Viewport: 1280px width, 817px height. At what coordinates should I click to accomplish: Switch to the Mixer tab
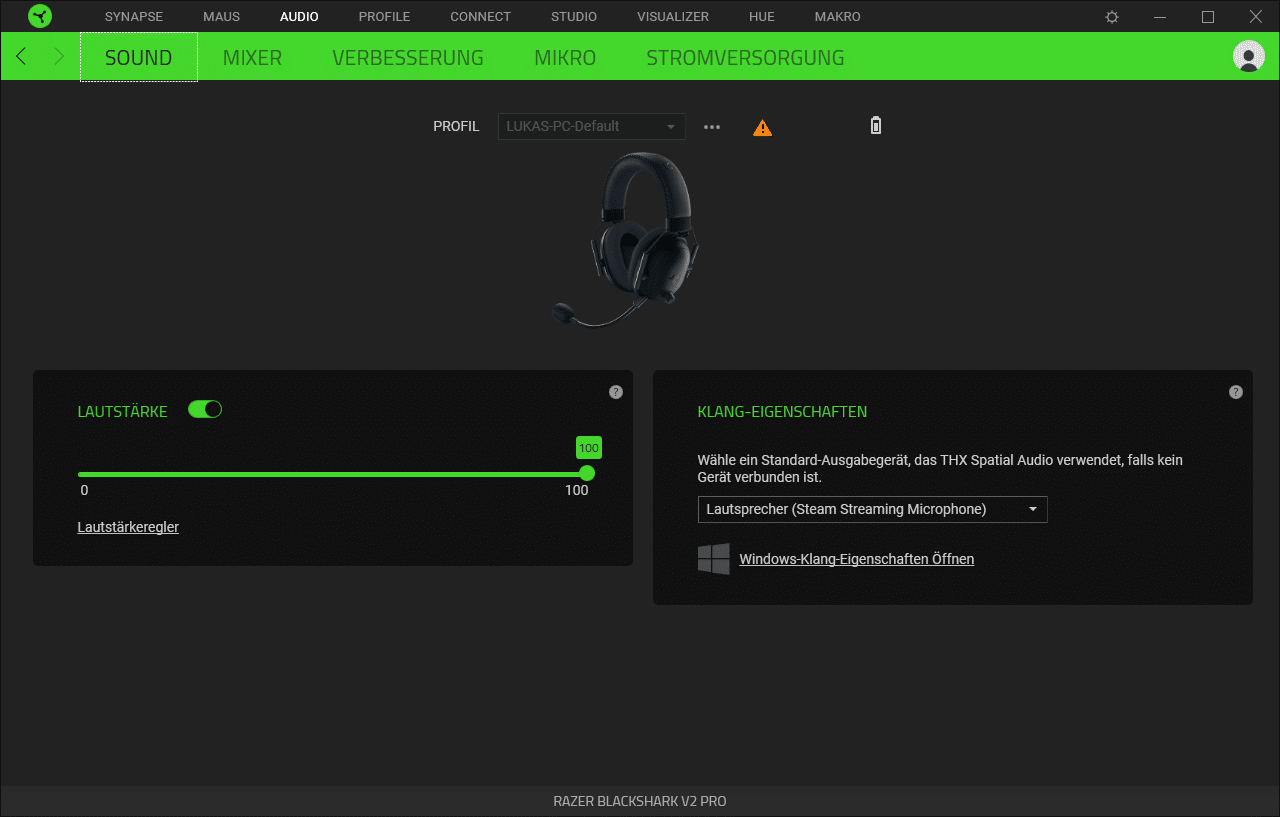[252, 58]
